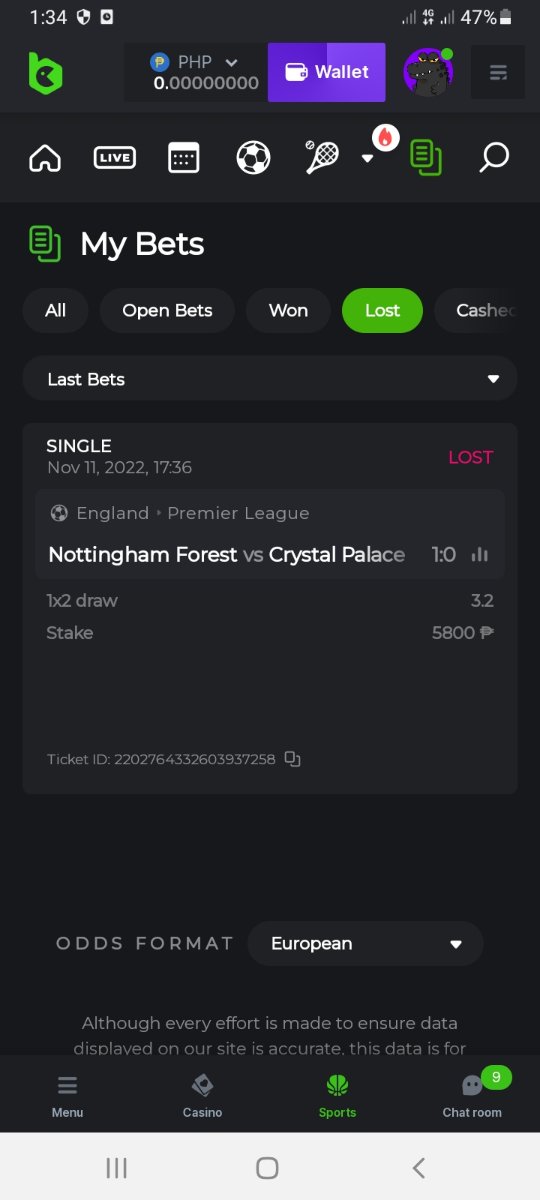Screen dimensions: 540x1200
Task: Open the calendar schedule icon
Action: [x=184, y=158]
